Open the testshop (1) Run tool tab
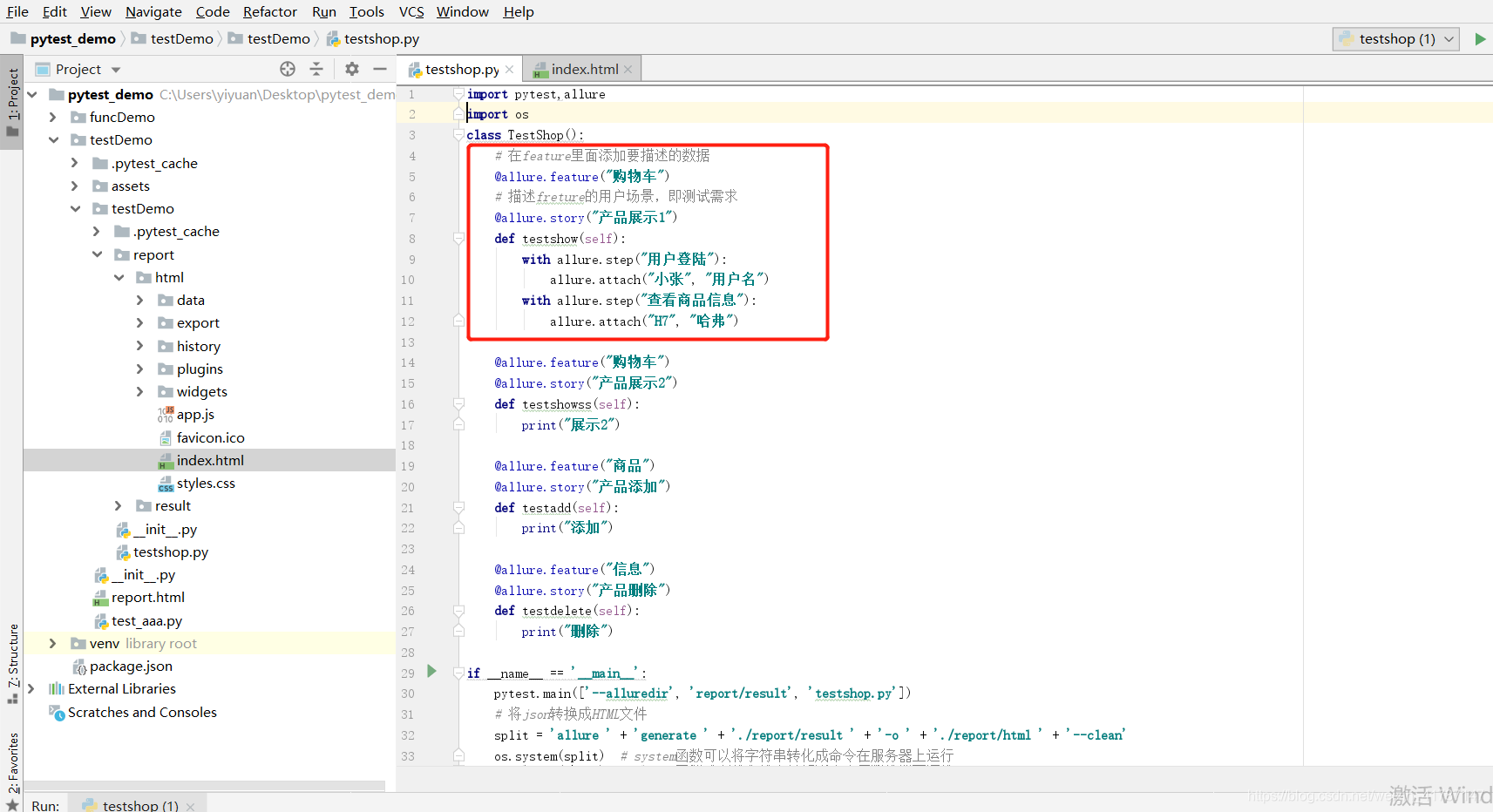 (x=139, y=805)
